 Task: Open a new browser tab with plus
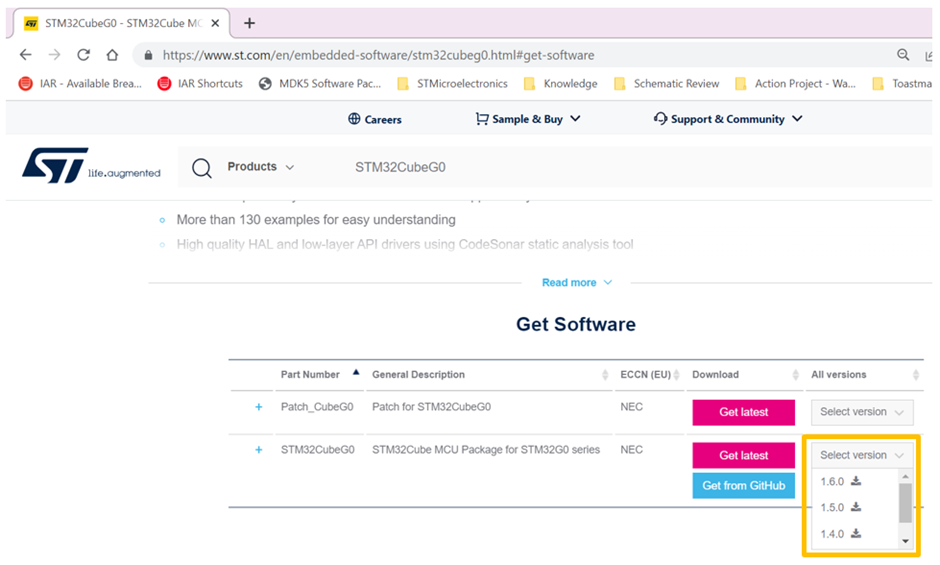249,23
